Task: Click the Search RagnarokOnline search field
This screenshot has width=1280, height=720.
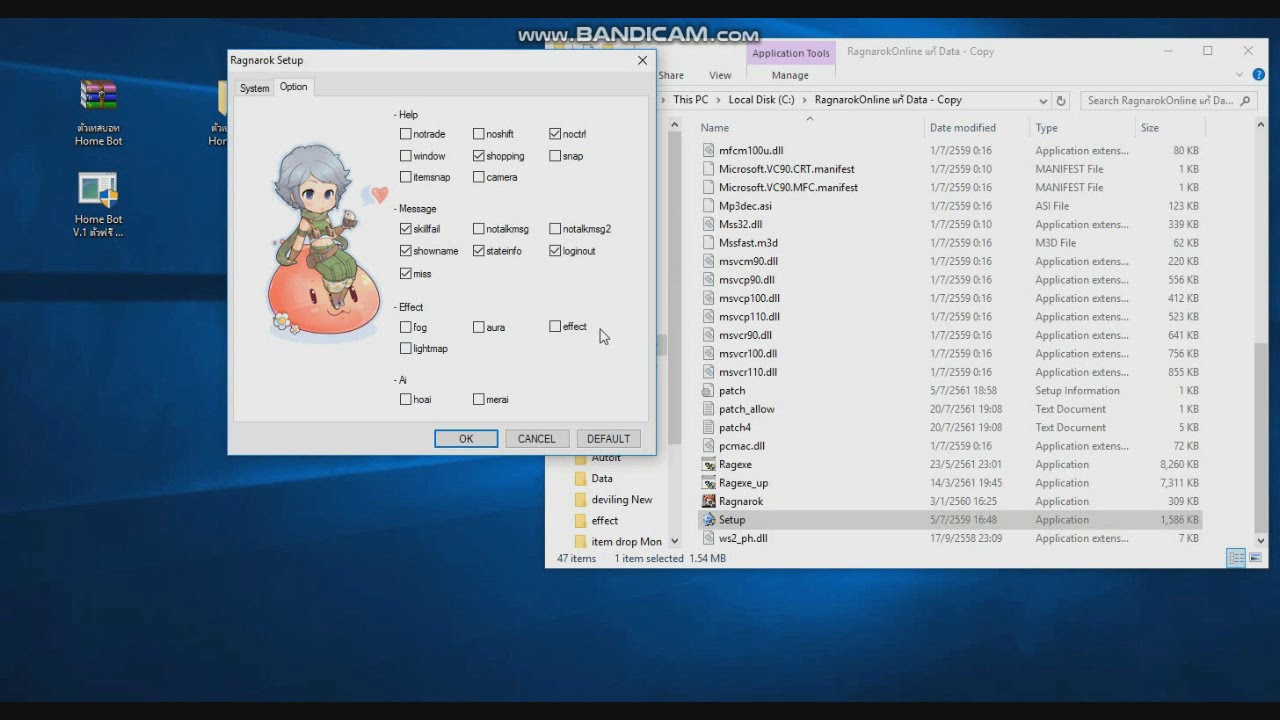Action: (1169, 100)
